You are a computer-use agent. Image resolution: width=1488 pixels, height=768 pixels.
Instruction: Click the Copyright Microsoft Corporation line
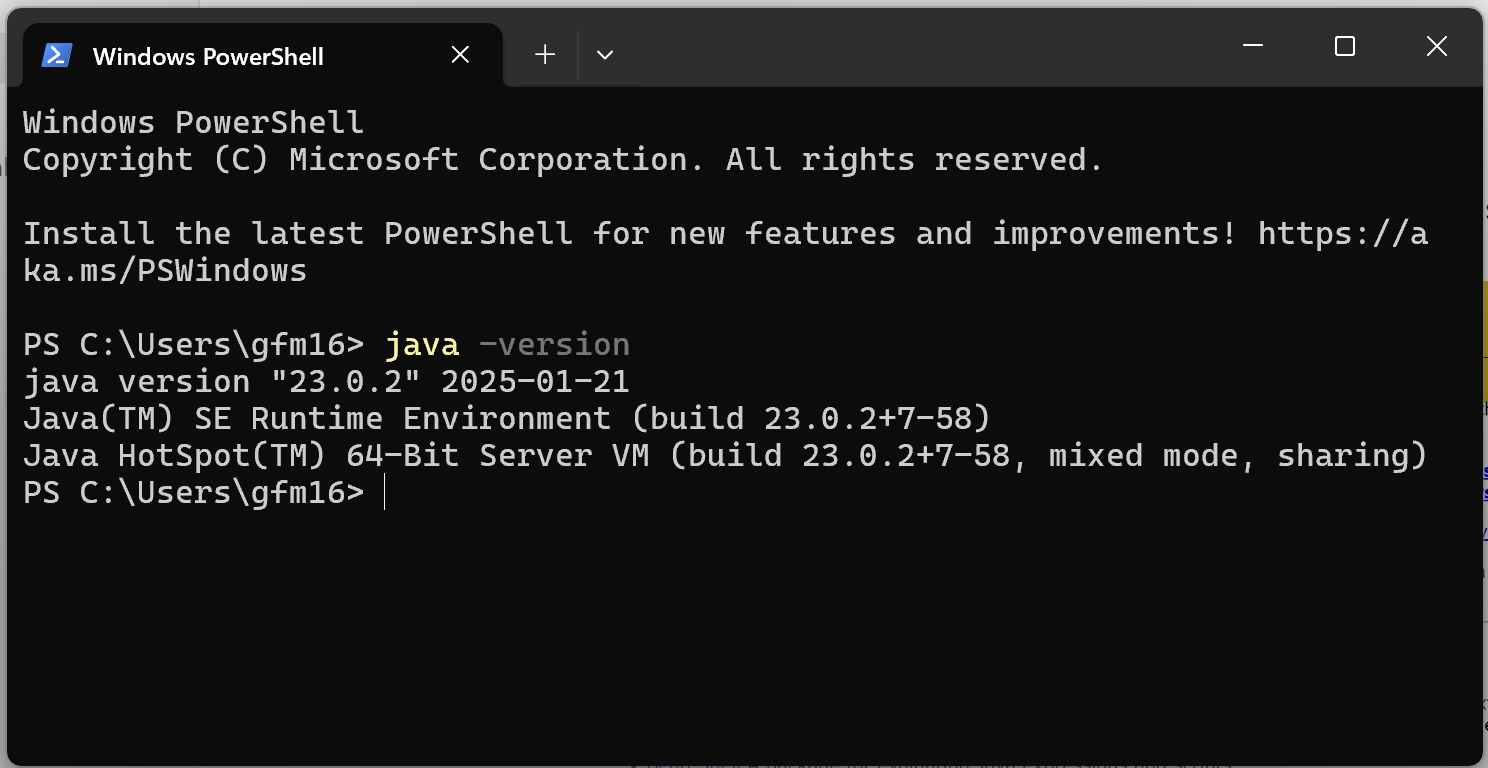coord(563,160)
